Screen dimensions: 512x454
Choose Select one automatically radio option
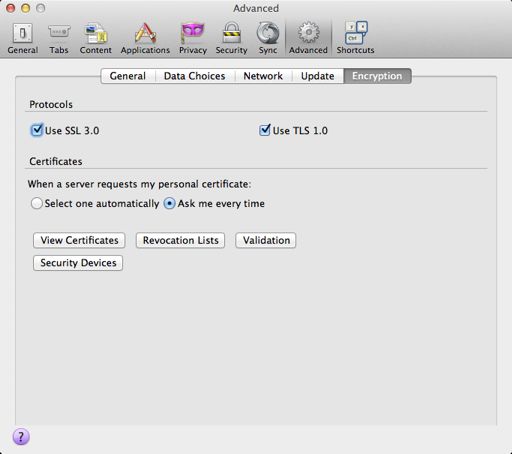[37, 203]
